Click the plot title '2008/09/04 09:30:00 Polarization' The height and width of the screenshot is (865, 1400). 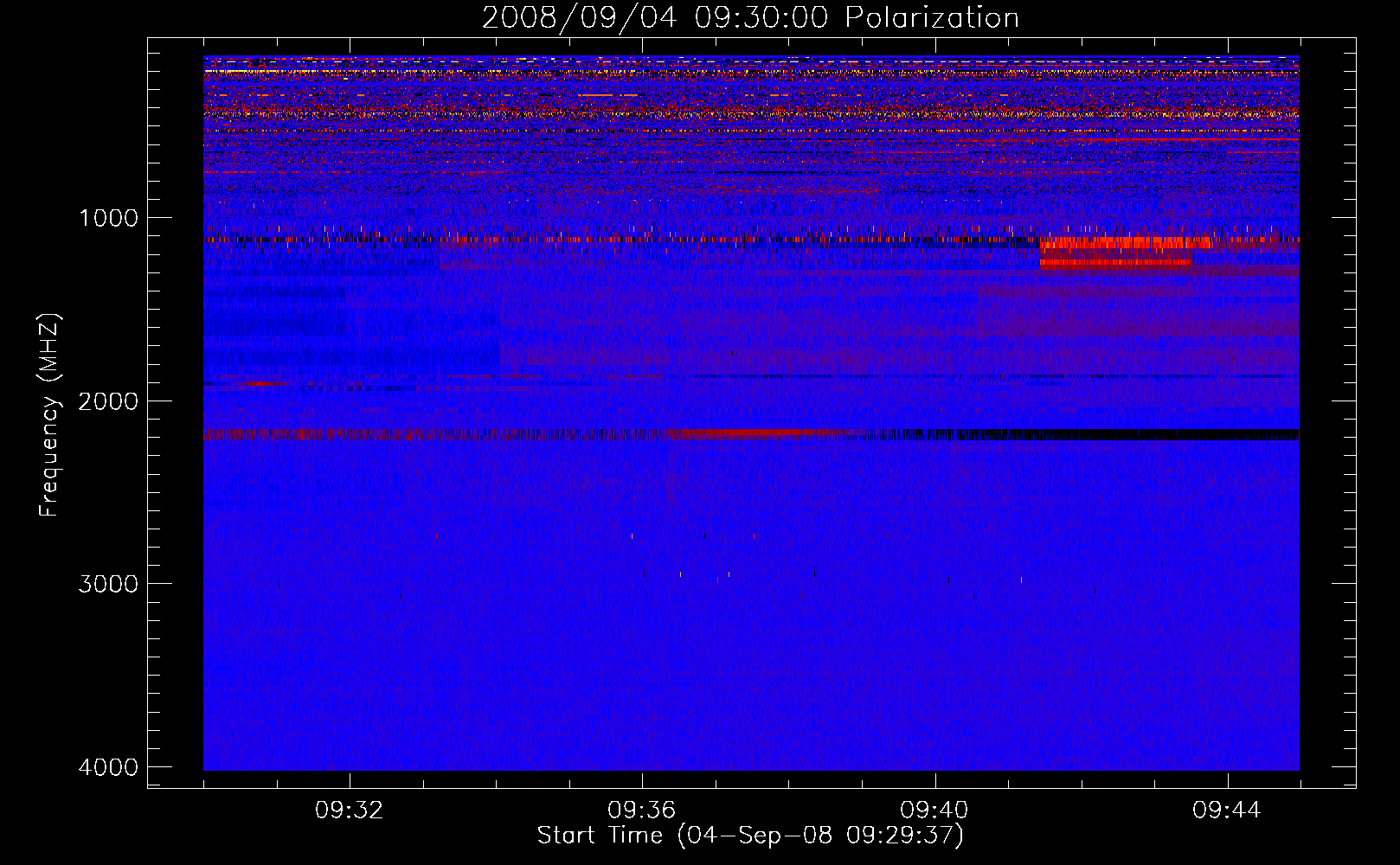pos(750,18)
